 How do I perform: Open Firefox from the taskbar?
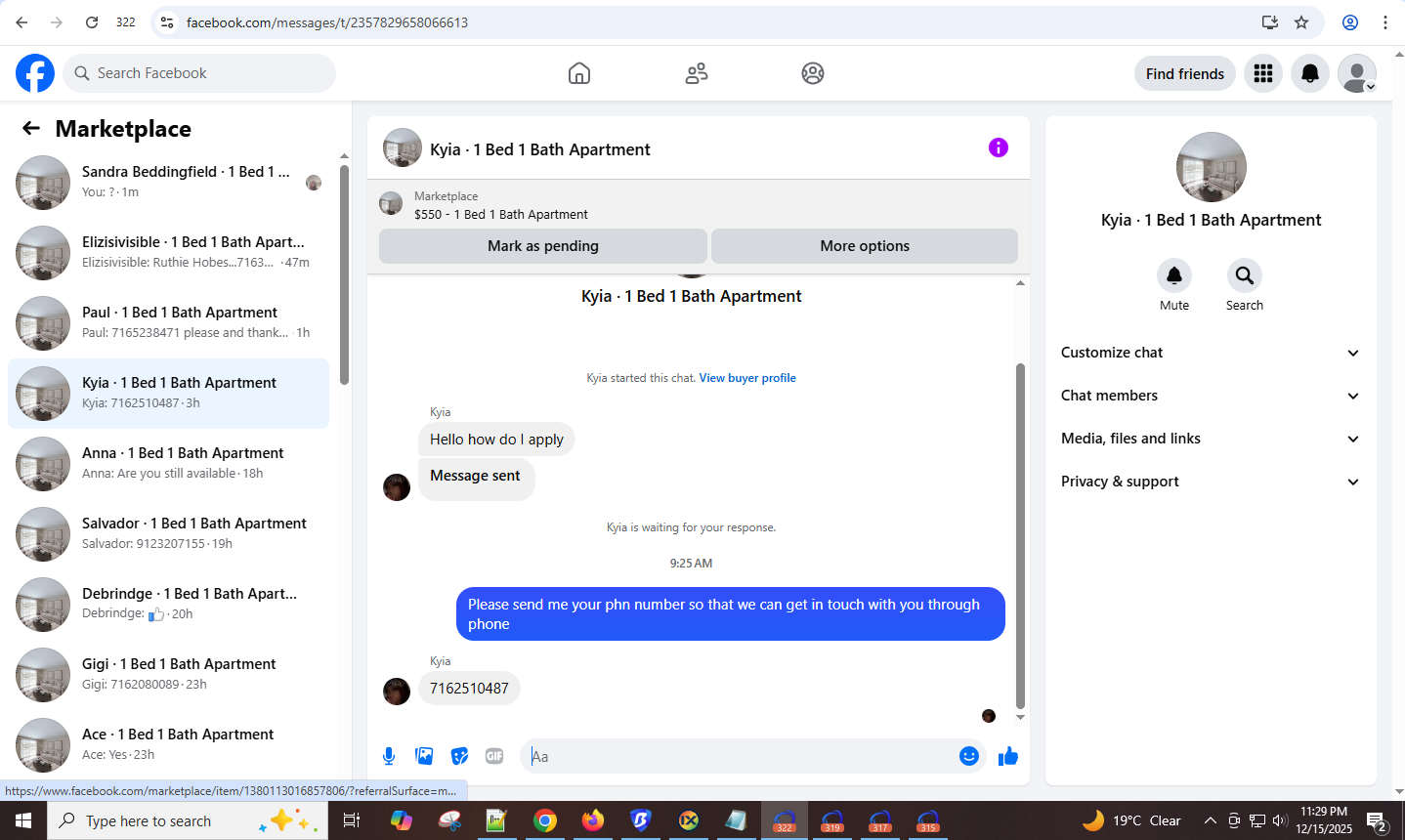click(593, 820)
